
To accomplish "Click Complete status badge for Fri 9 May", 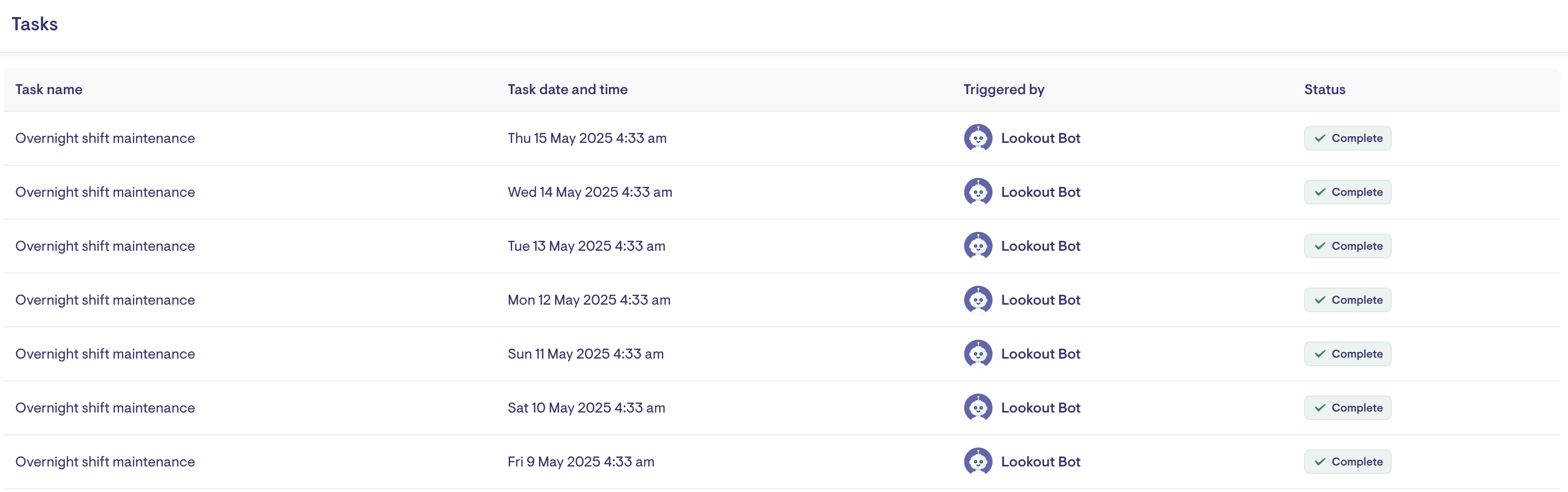I will 1347,462.
